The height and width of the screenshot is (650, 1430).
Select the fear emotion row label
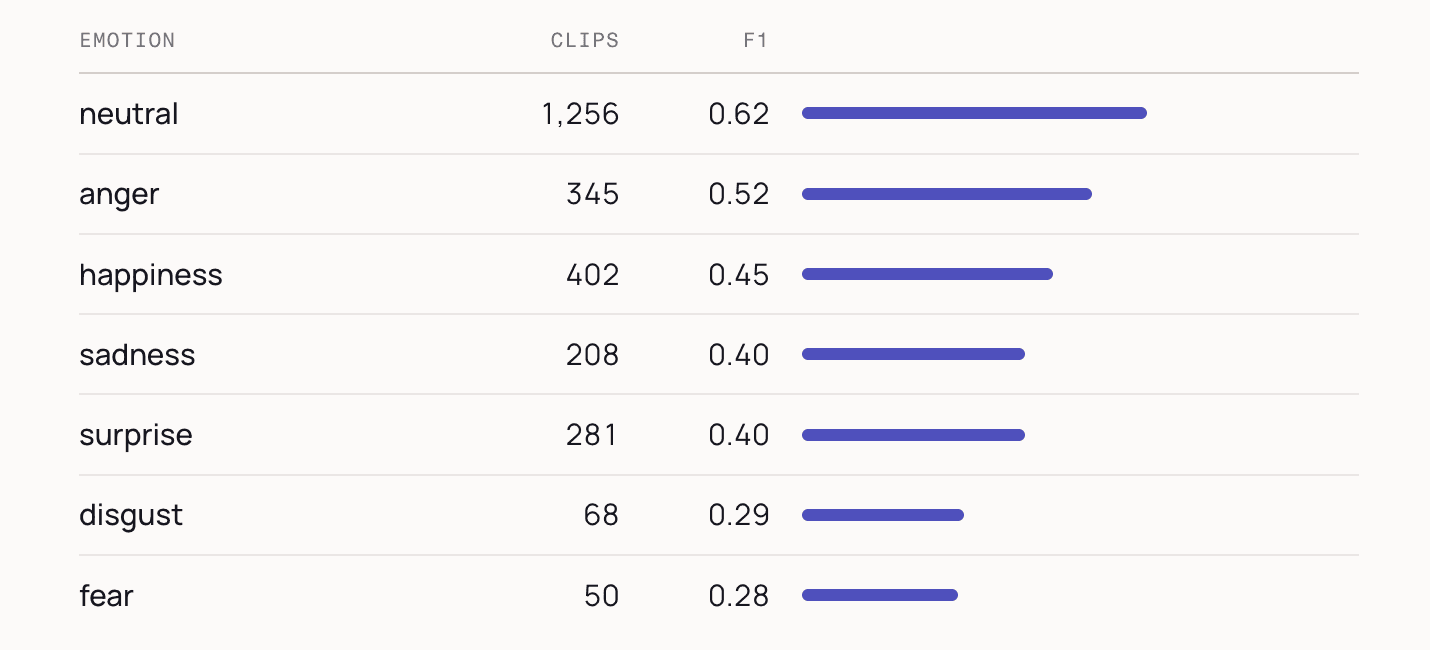click(106, 595)
